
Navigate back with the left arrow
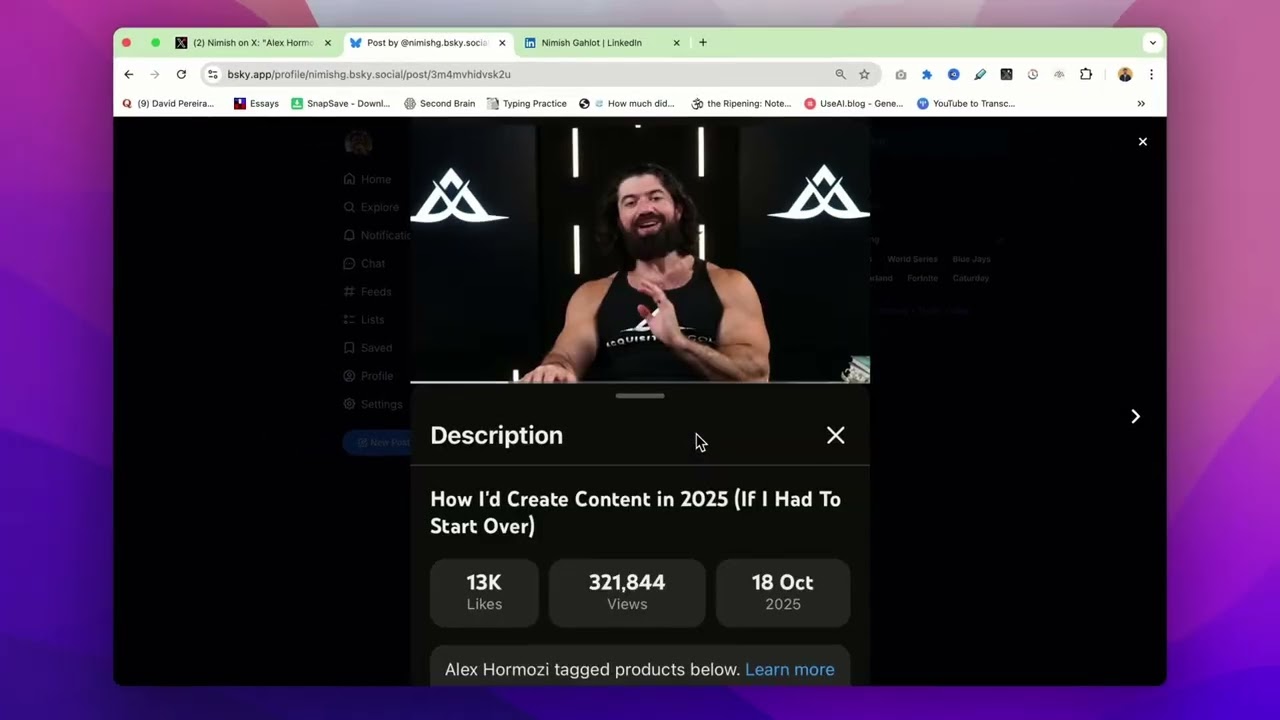click(129, 74)
